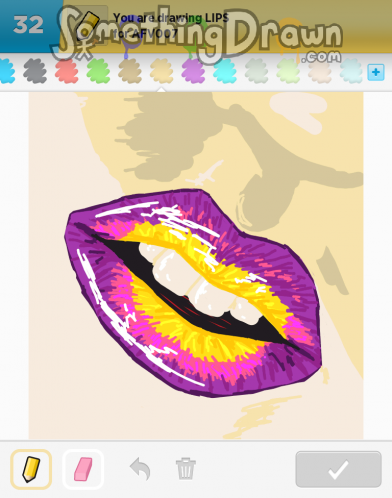Select the cyan color swatch
The height and width of the screenshot is (498, 392).
(225, 71)
